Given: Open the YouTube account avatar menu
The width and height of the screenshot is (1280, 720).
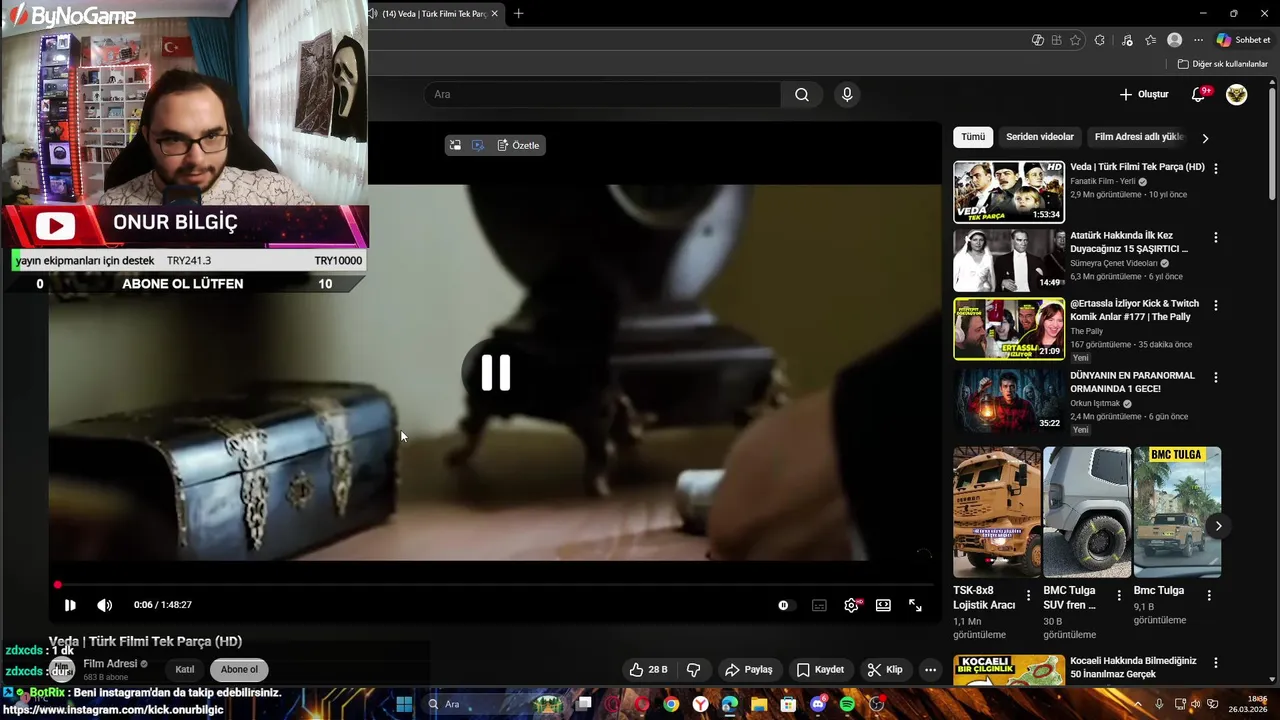Looking at the screenshot, I should pos(1237,94).
